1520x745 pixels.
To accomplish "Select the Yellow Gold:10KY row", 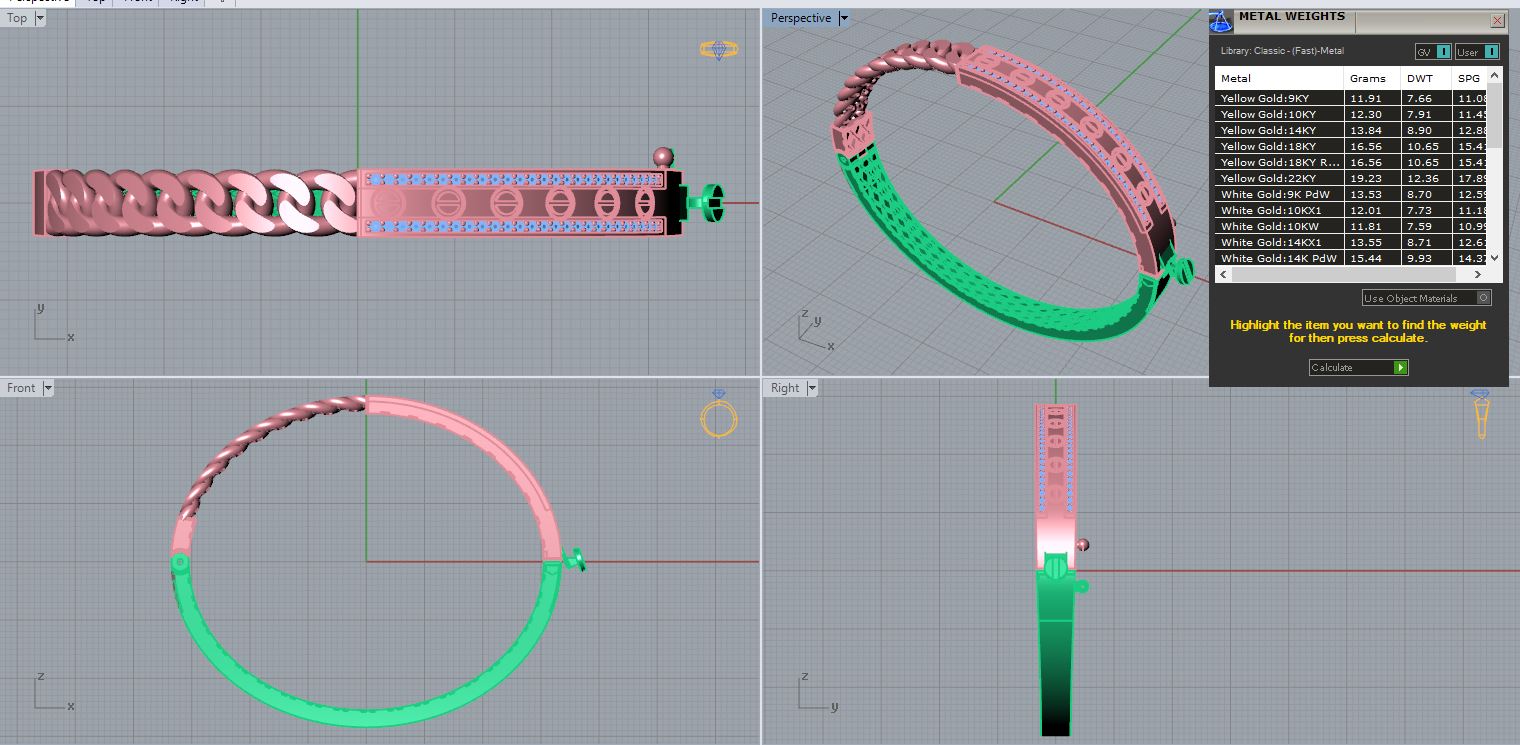I will tap(1351, 114).
